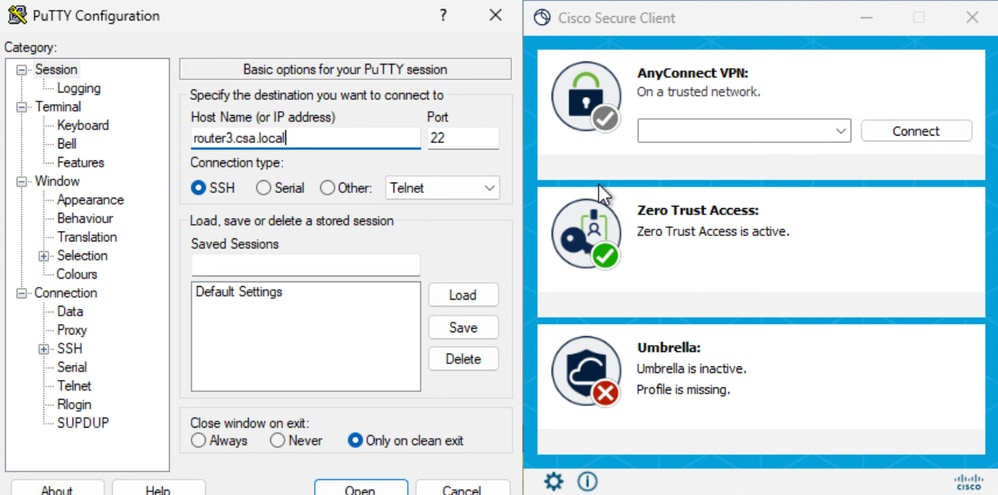Expand the Selection tree node
This screenshot has height=495, width=998.
(x=44, y=256)
